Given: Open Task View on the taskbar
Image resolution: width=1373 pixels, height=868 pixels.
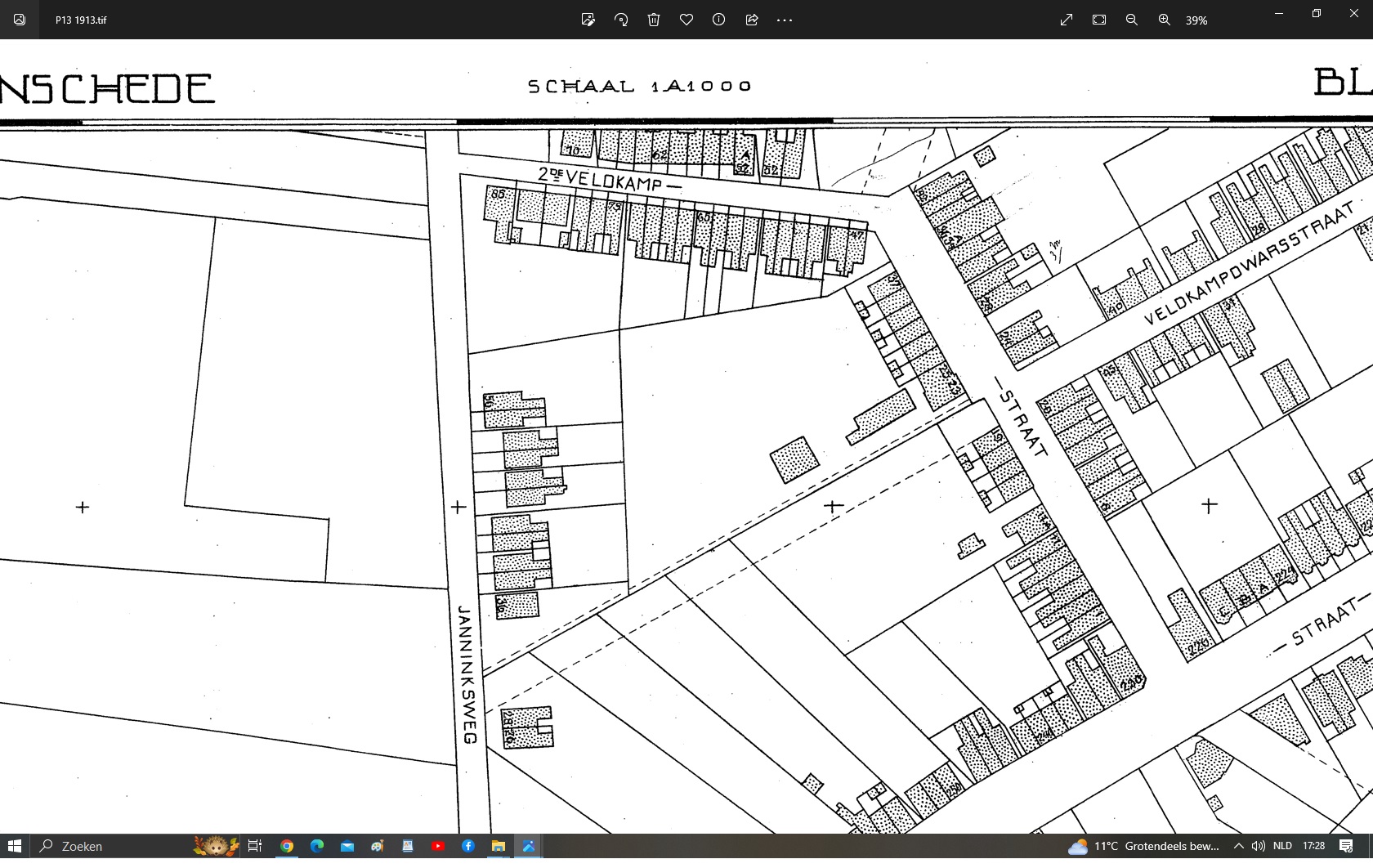Looking at the screenshot, I should [254, 846].
